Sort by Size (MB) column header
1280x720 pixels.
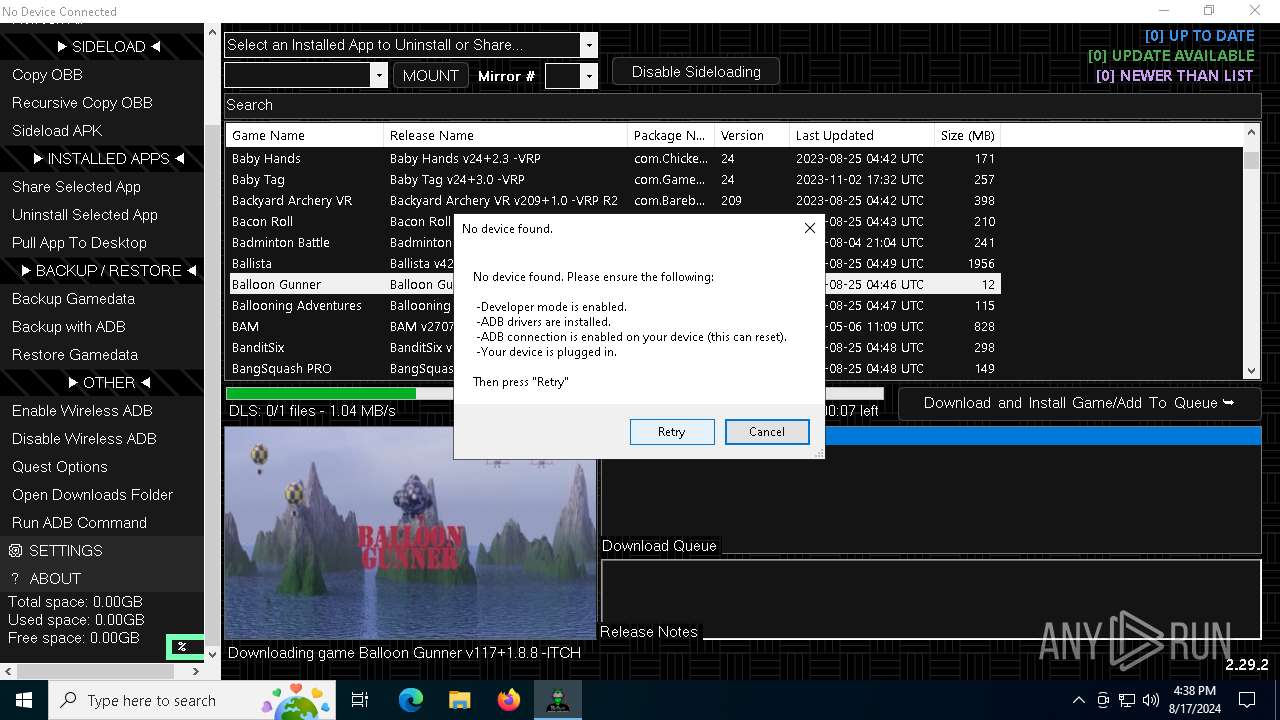coord(967,135)
